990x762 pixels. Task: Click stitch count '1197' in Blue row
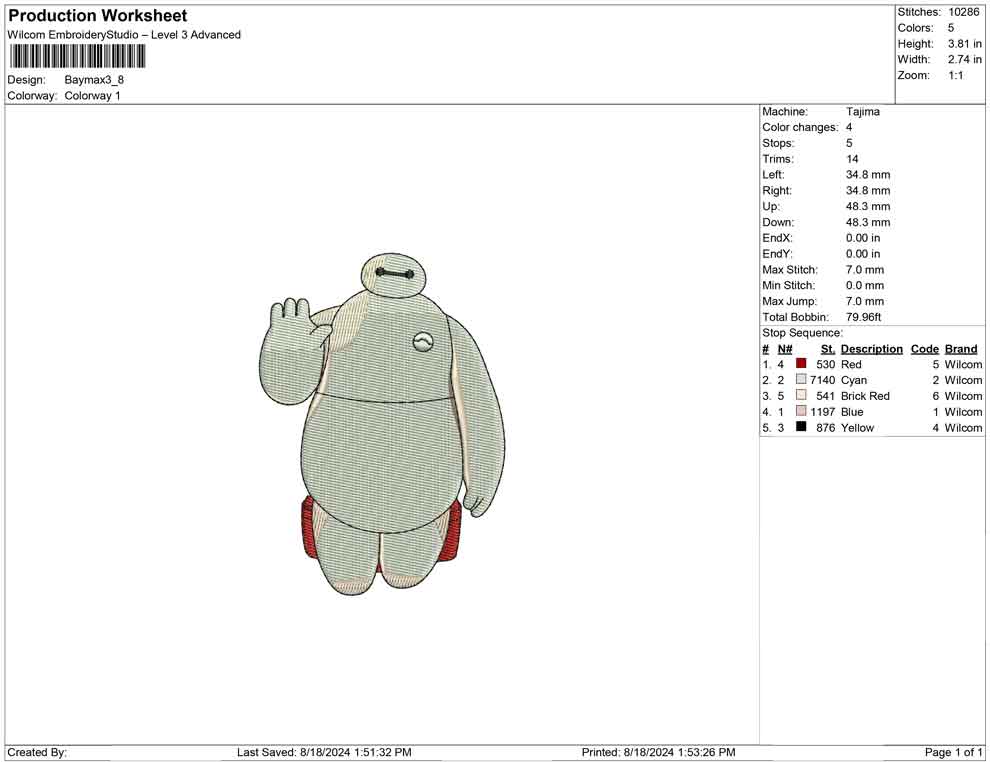[823, 412]
